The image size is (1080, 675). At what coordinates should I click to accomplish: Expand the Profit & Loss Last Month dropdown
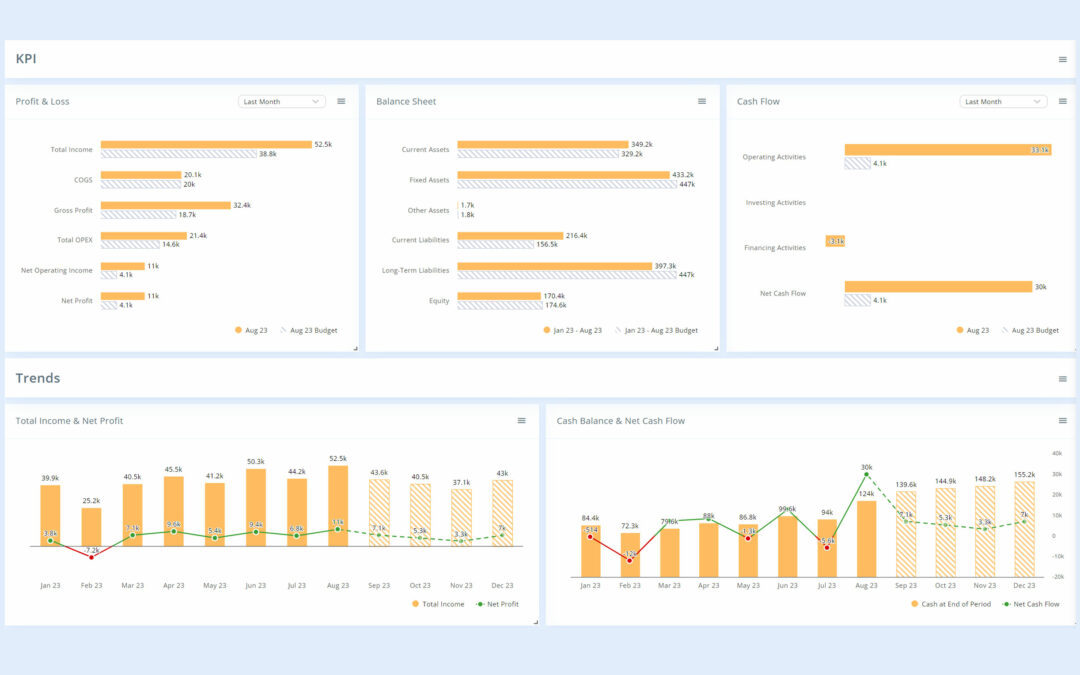282,101
